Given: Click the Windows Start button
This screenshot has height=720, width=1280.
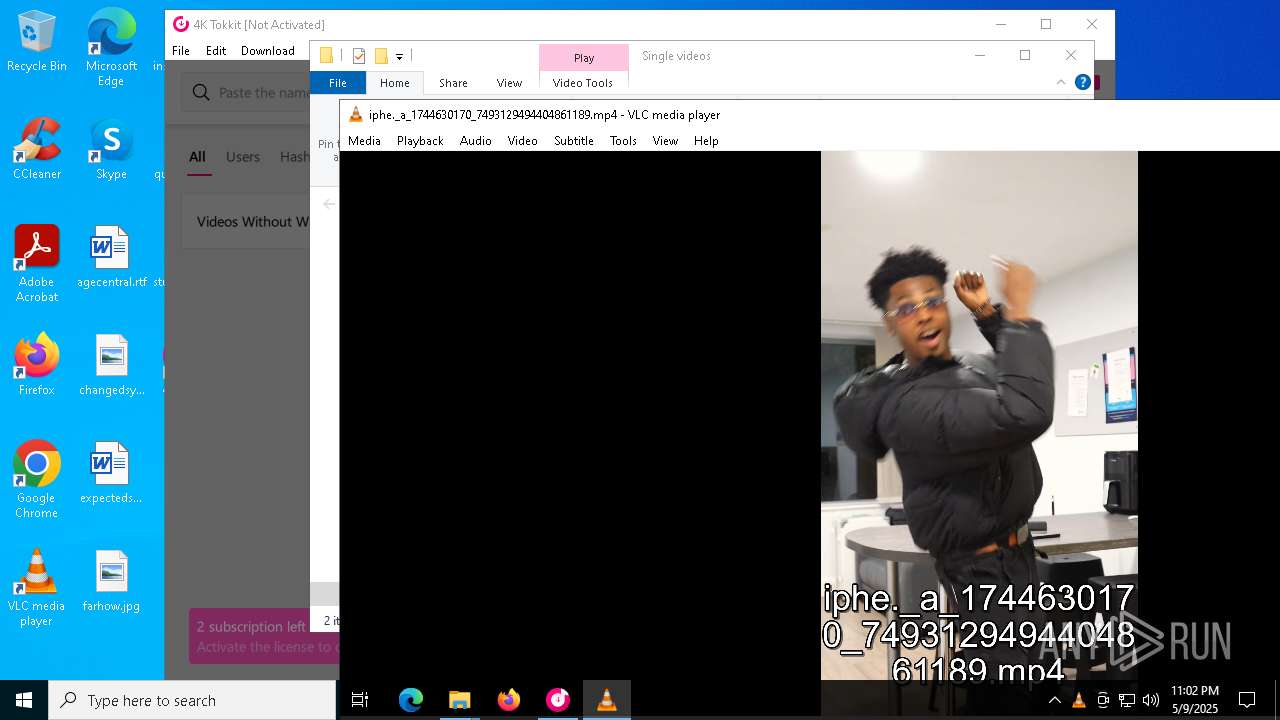Looking at the screenshot, I should (24, 700).
